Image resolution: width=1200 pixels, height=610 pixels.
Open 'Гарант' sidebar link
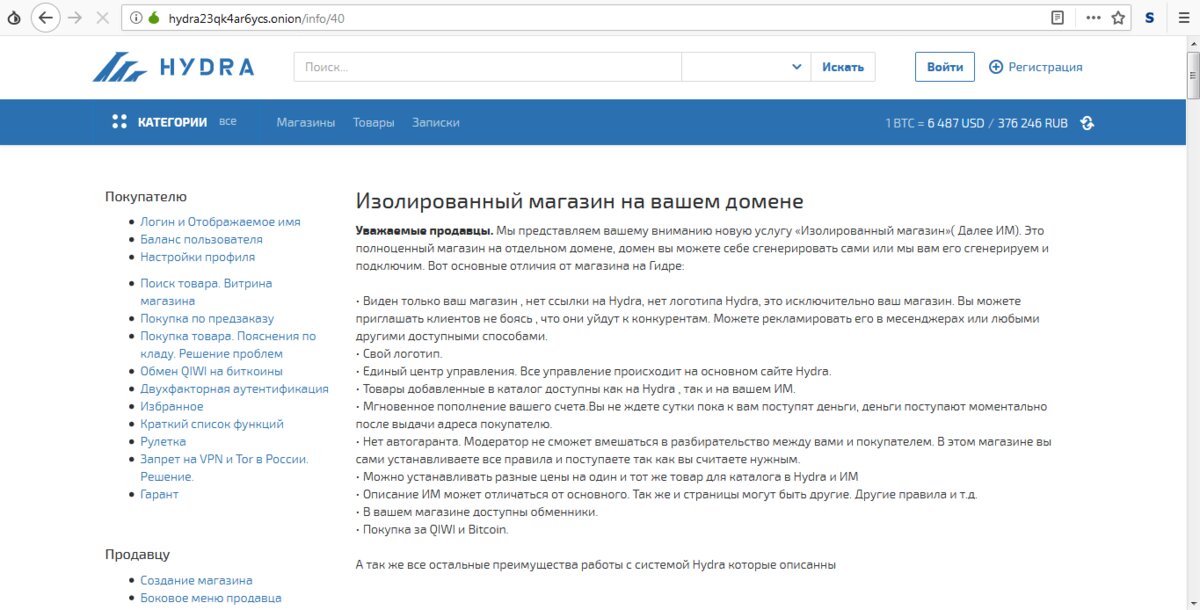coord(159,494)
